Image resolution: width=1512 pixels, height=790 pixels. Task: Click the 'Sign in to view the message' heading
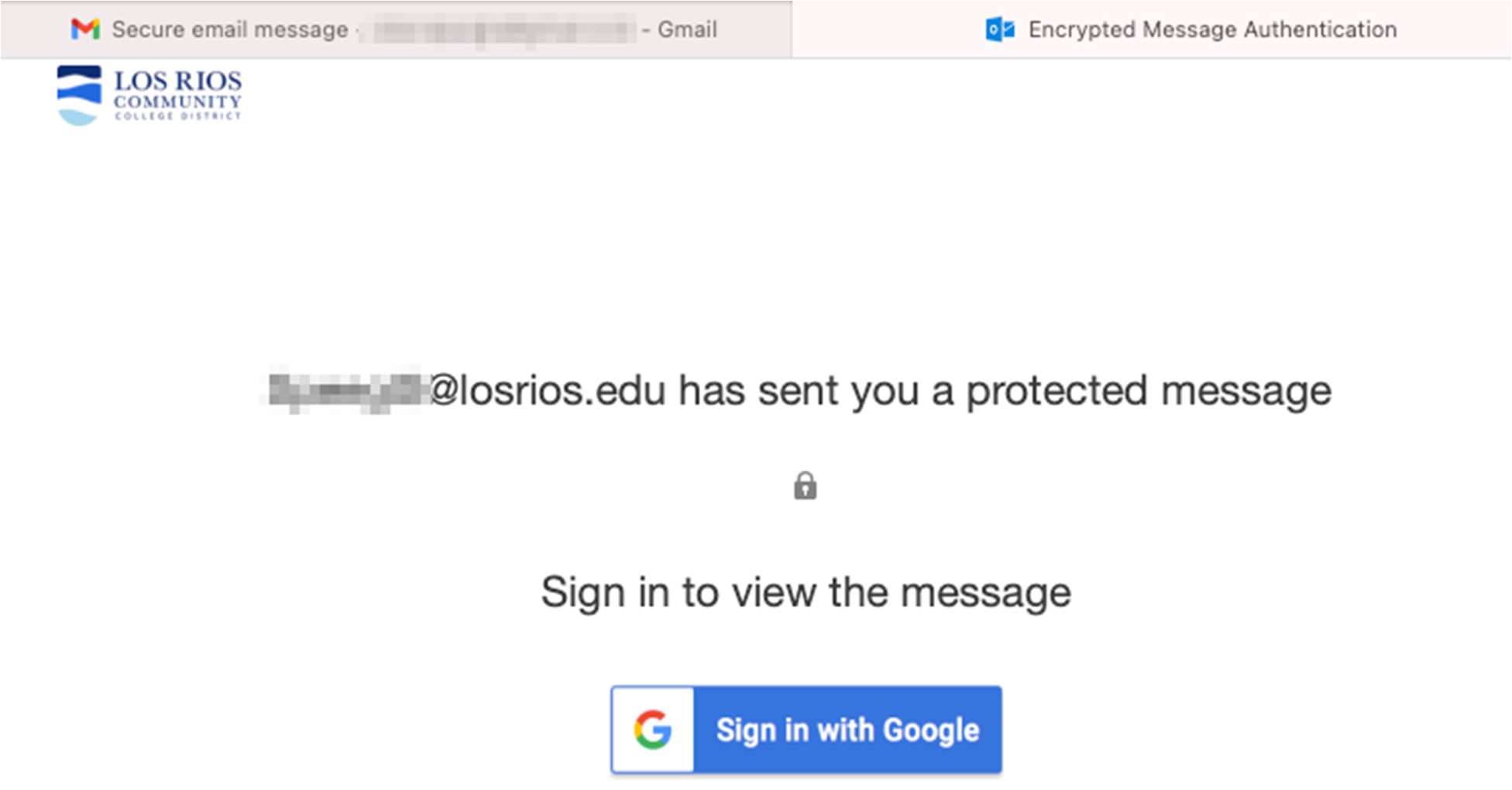click(x=806, y=593)
